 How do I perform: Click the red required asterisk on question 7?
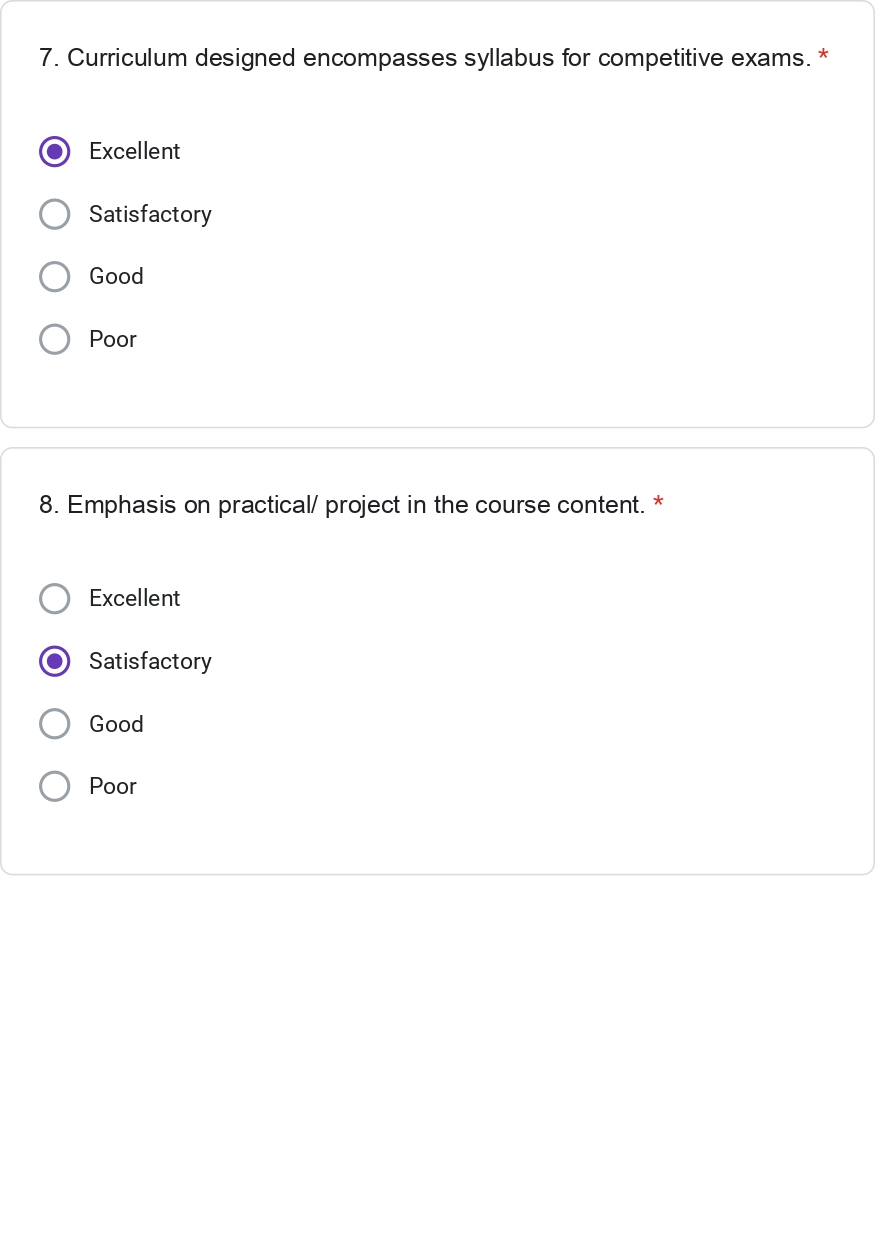[x=823, y=57]
